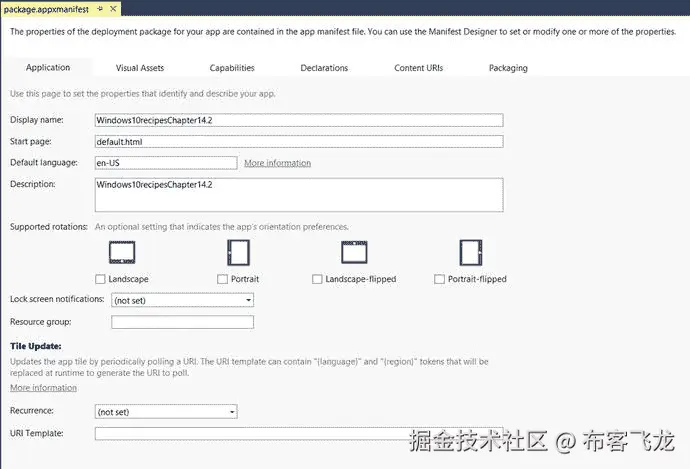Screen dimensions: 690x469
Task: Switch to the Visual Assets tab
Action: 139,68
